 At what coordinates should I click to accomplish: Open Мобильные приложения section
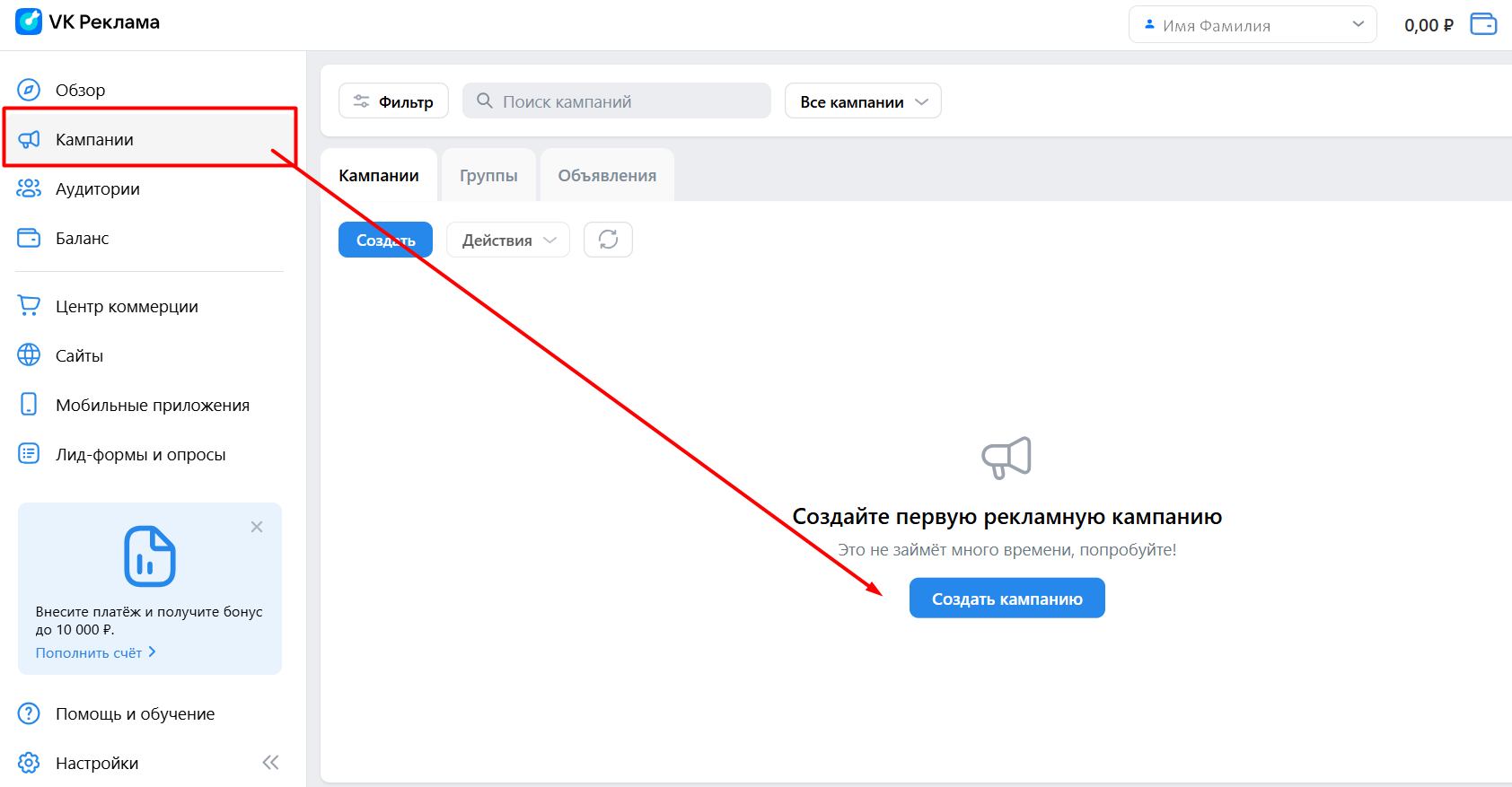tap(151, 405)
